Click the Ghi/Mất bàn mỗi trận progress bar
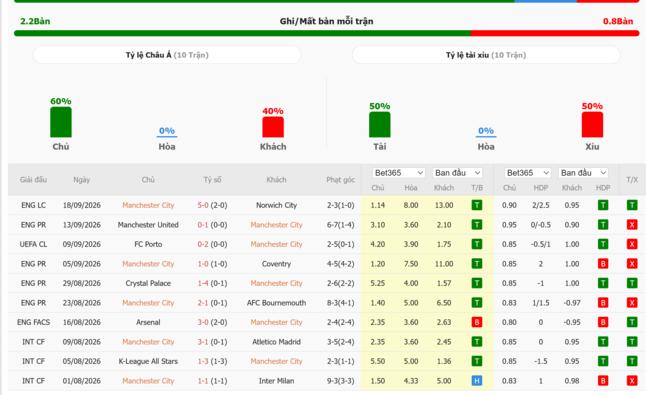This screenshot has width=650, height=395. pyautogui.click(x=326, y=33)
